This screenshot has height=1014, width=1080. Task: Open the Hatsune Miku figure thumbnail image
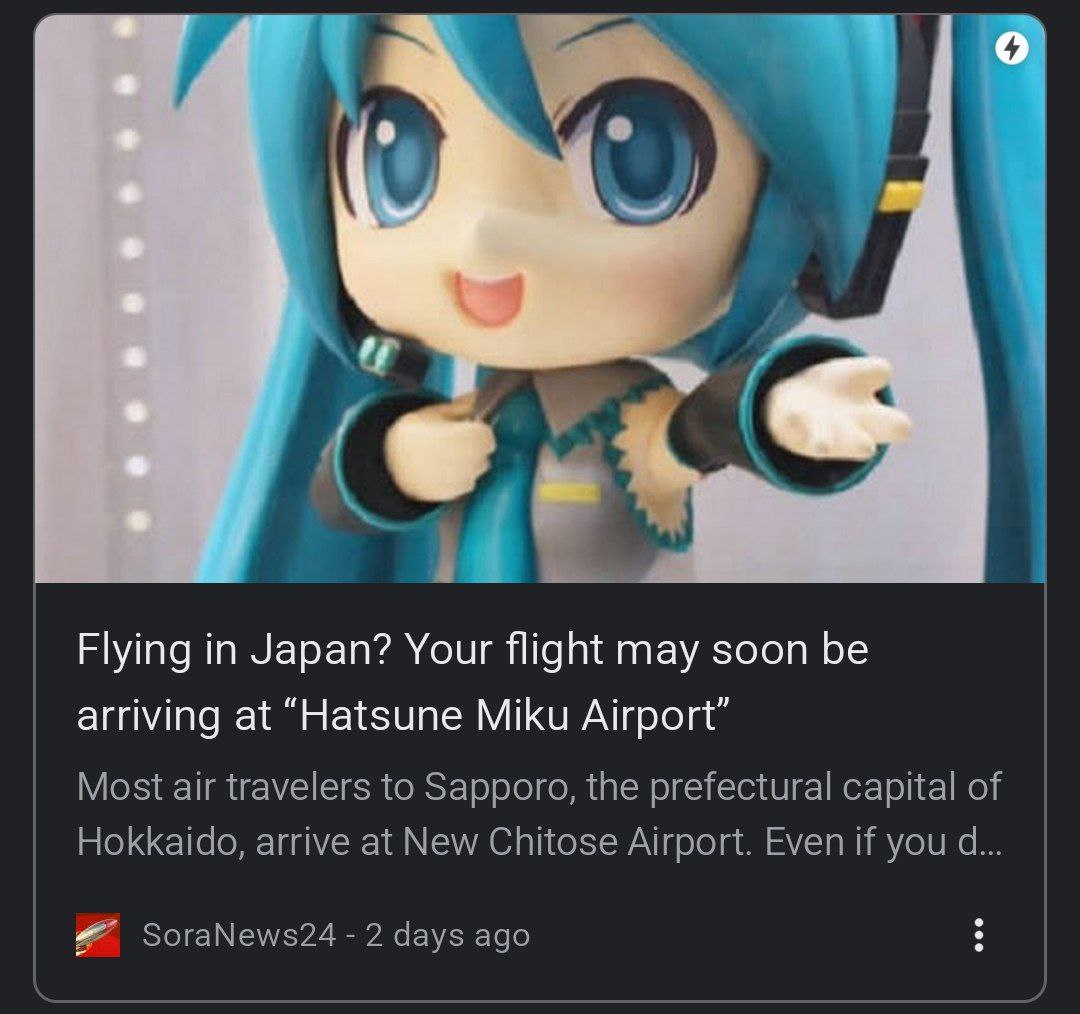539,299
